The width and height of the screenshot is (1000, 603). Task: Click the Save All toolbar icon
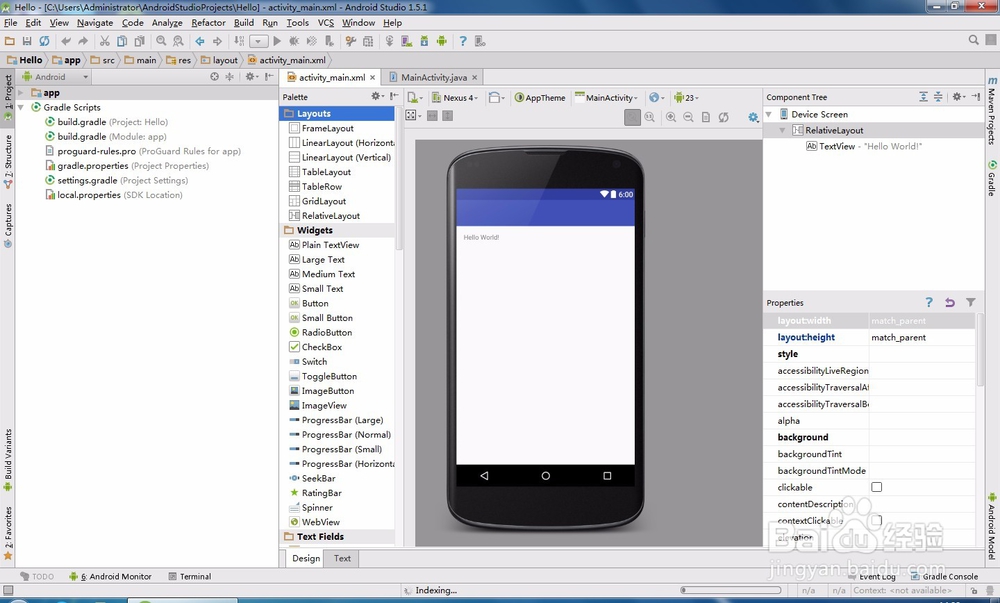click(27, 41)
